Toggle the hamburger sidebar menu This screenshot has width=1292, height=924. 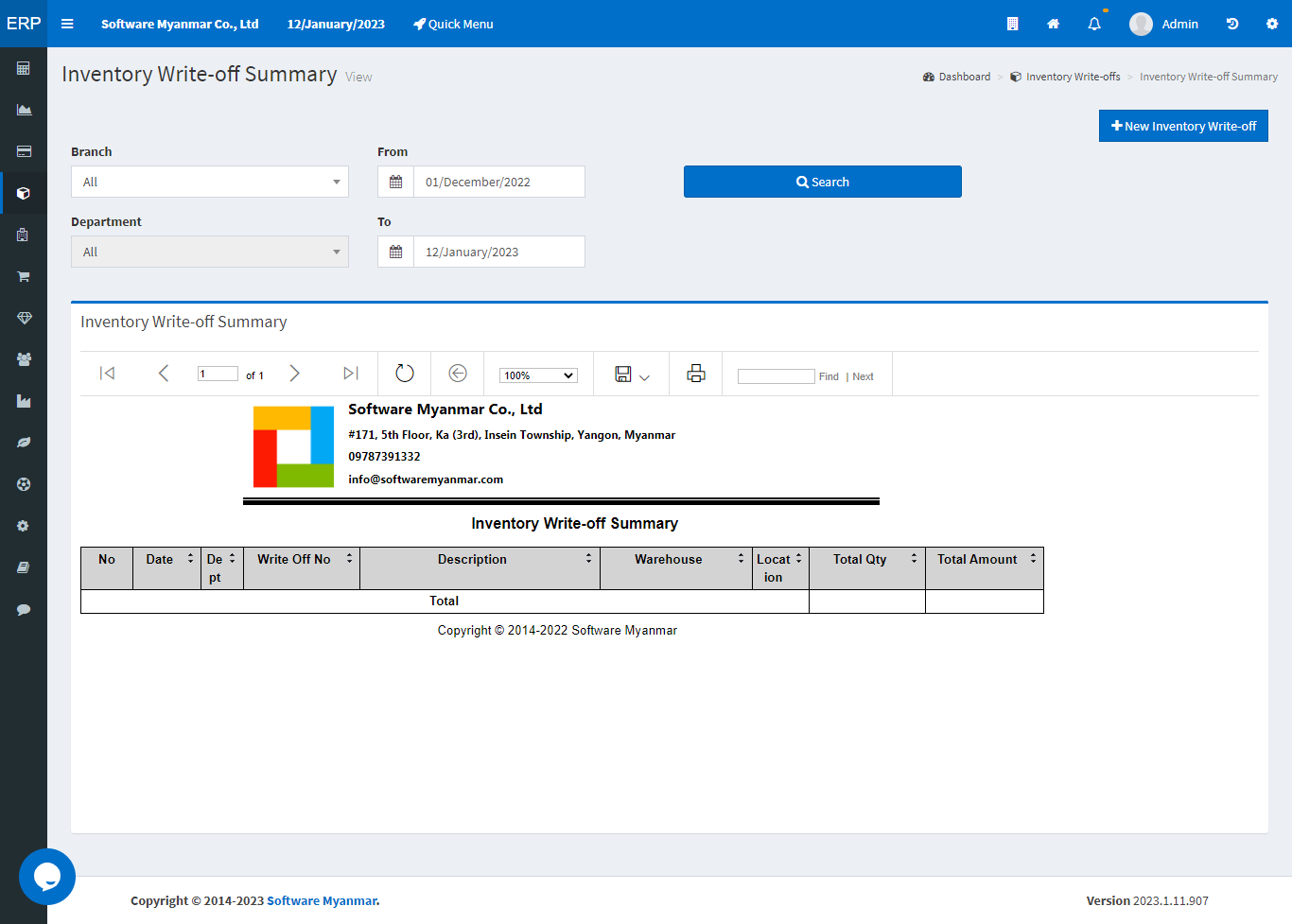(67, 24)
